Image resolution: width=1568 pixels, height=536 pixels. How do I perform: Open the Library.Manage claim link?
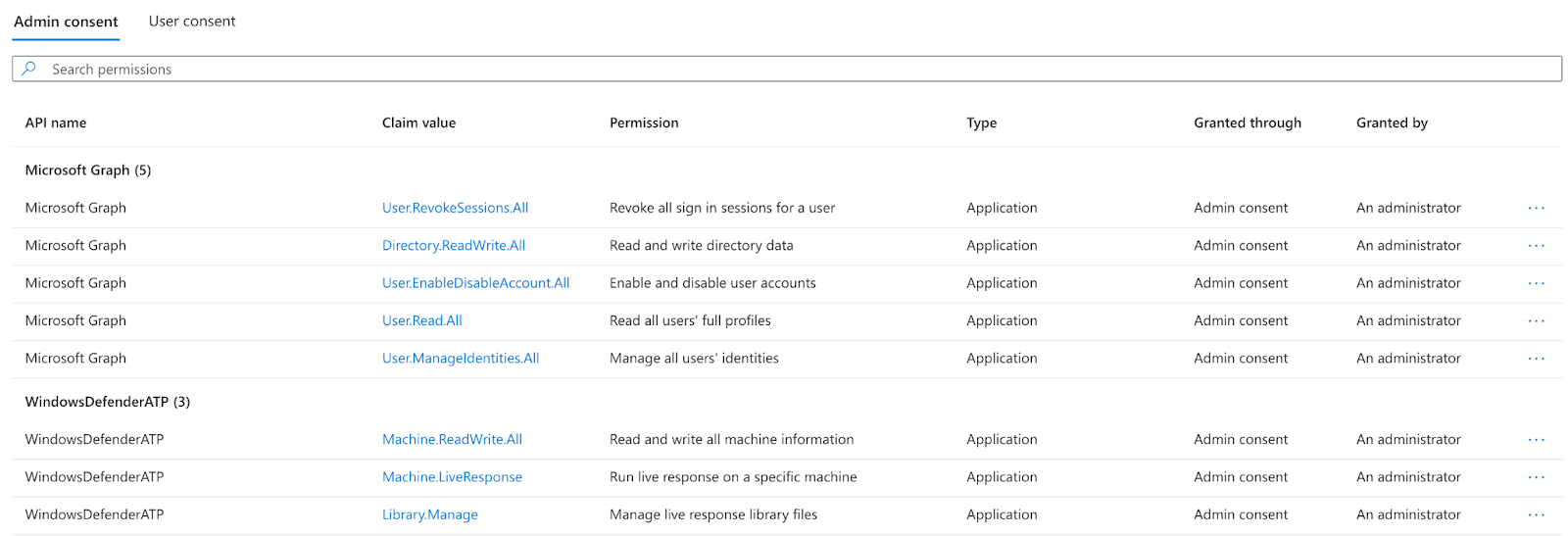(430, 514)
